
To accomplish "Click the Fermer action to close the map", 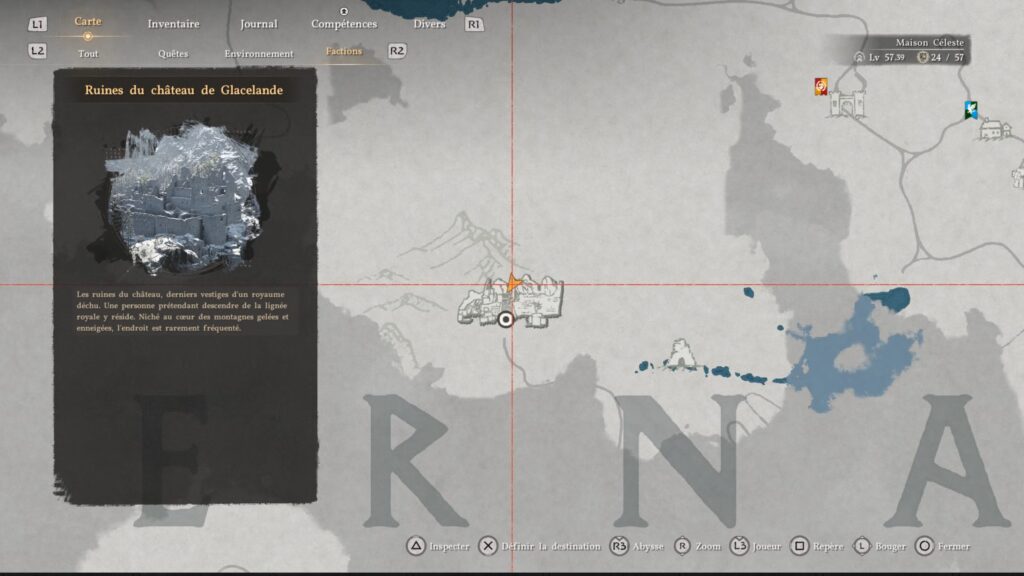I will [x=954, y=547].
